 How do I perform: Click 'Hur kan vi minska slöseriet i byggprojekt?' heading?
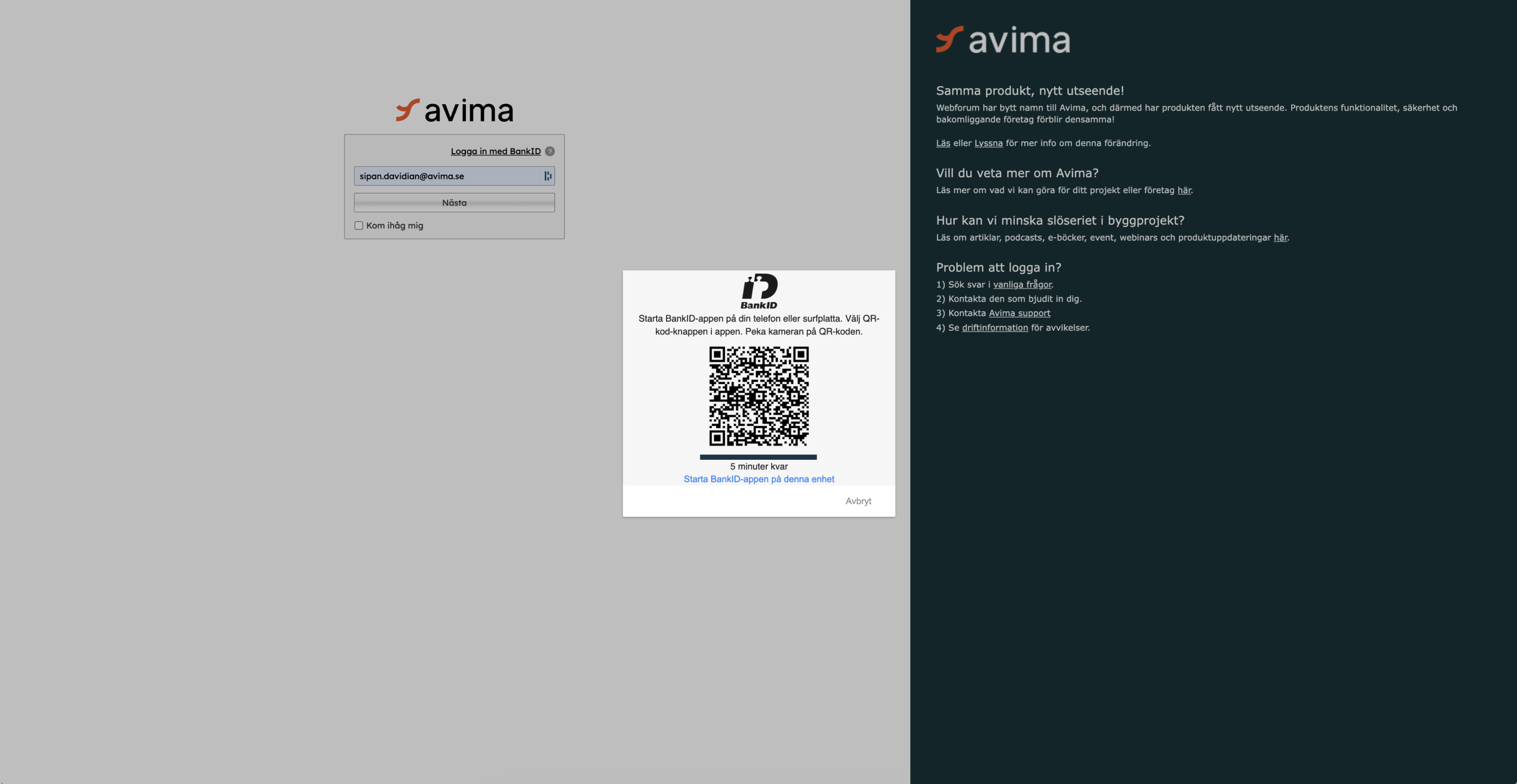[1060, 220]
